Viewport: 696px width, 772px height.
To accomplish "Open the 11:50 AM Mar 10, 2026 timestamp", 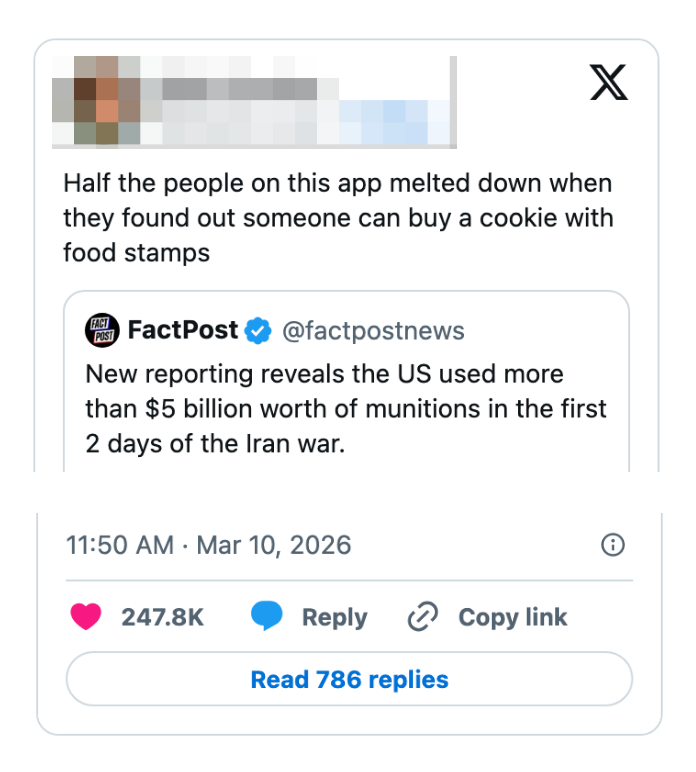I will point(208,545).
